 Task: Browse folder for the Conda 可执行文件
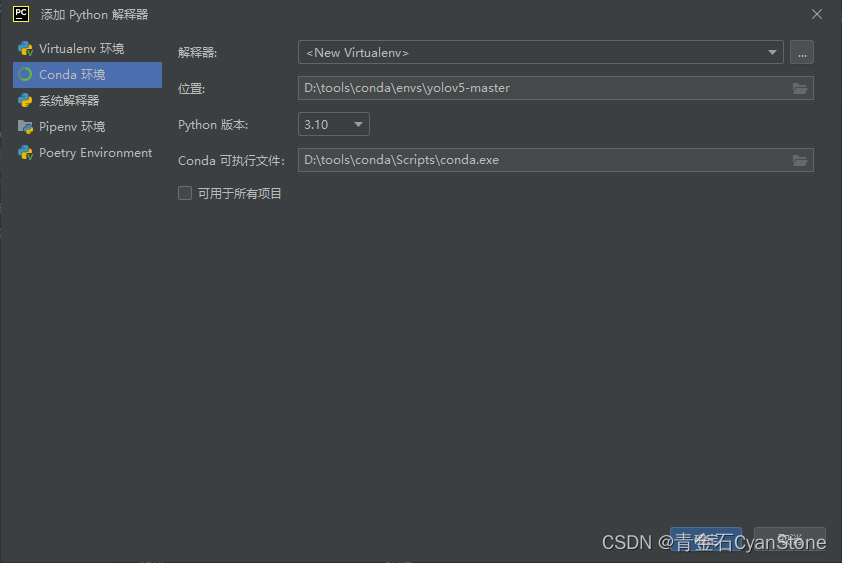800,161
